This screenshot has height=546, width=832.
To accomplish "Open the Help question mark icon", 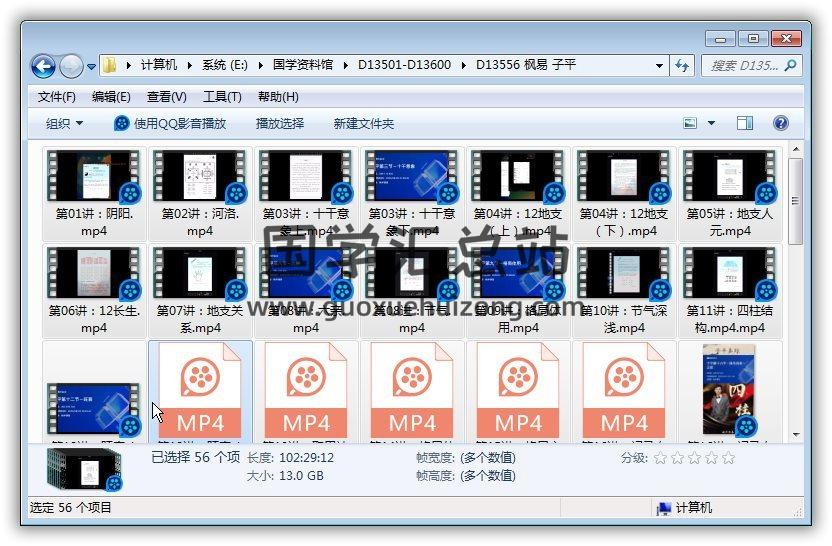I will [781, 124].
